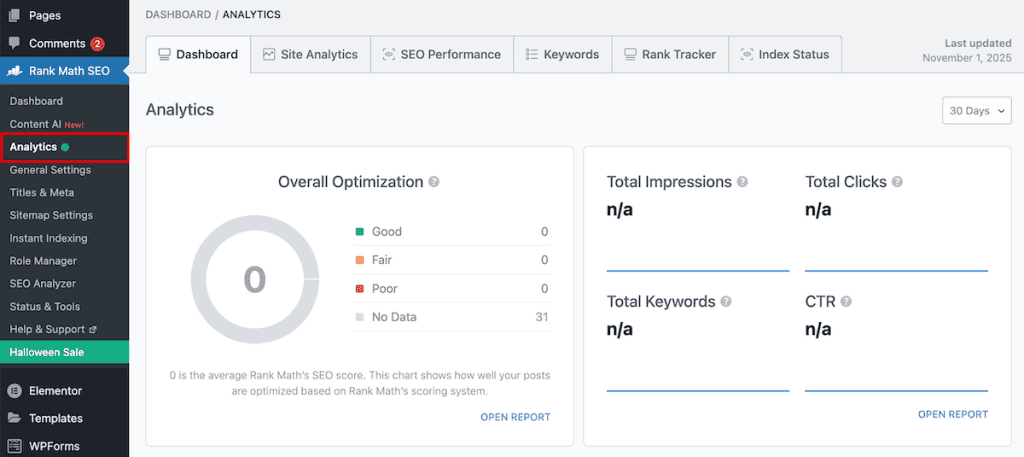
Task: Click the WPForms icon in sidebar
Action: click(14, 447)
